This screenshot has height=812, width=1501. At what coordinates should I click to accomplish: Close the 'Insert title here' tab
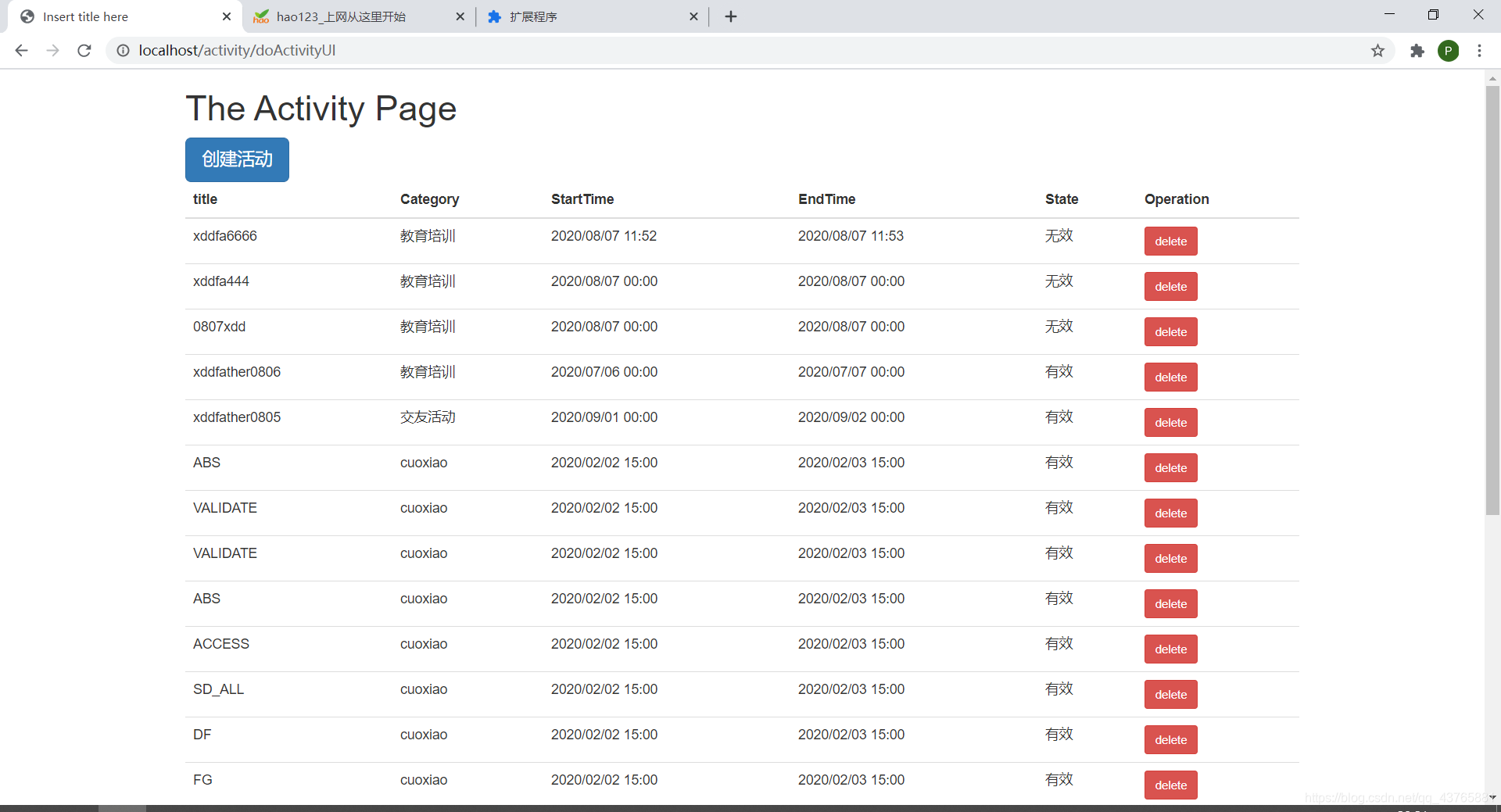(227, 16)
